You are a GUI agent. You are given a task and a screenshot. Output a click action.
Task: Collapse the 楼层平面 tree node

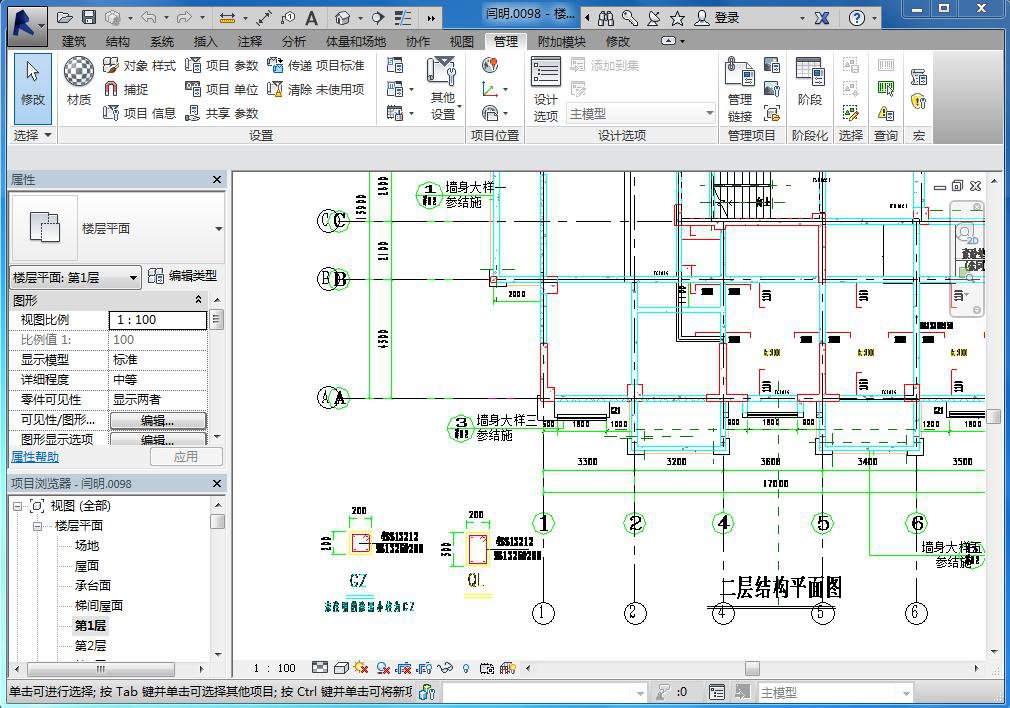[37, 526]
